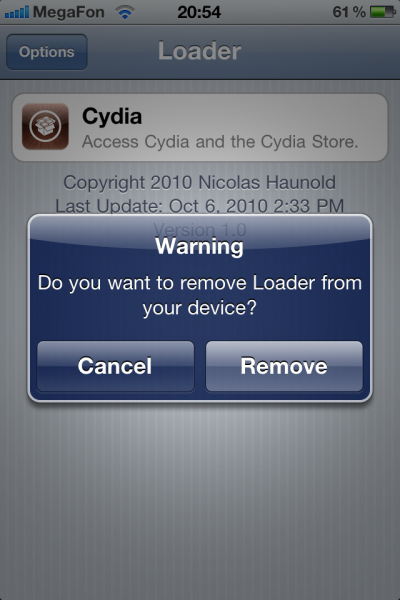Tap the 61 % battery percentage text
This screenshot has width=400, height=600.
click(349, 12)
